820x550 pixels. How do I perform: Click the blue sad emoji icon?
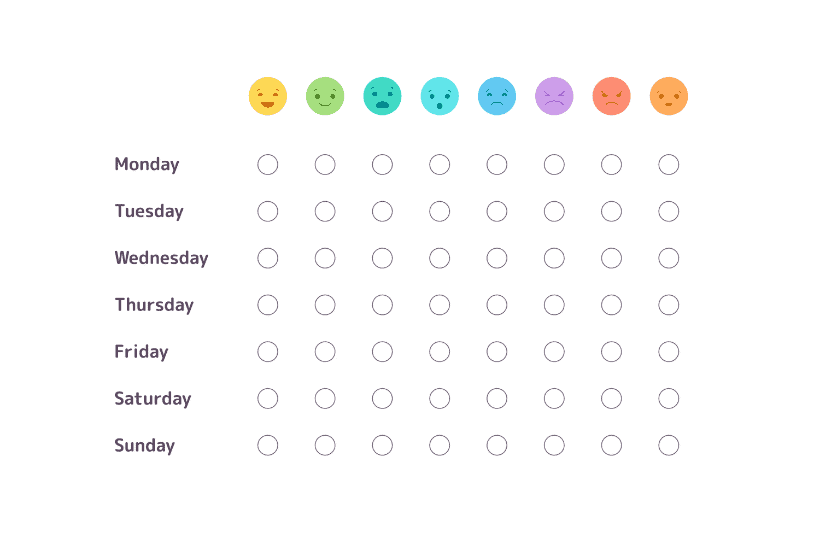point(497,96)
